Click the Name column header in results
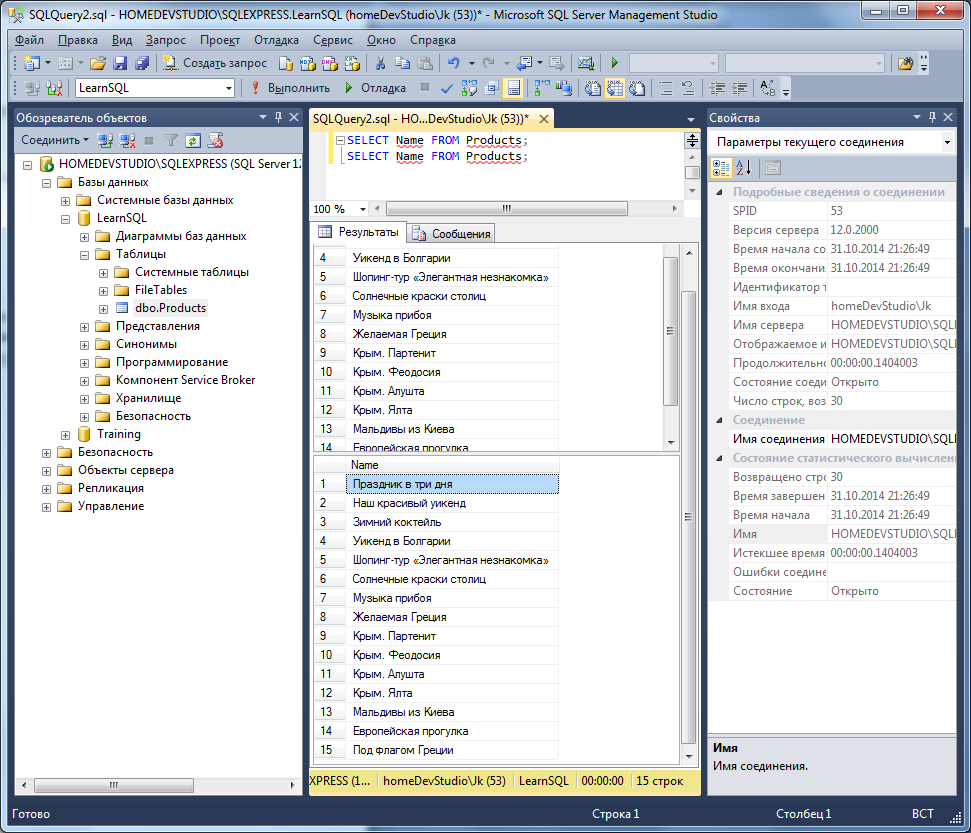Image resolution: width=971 pixels, height=833 pixels. [x=452, y=464]
